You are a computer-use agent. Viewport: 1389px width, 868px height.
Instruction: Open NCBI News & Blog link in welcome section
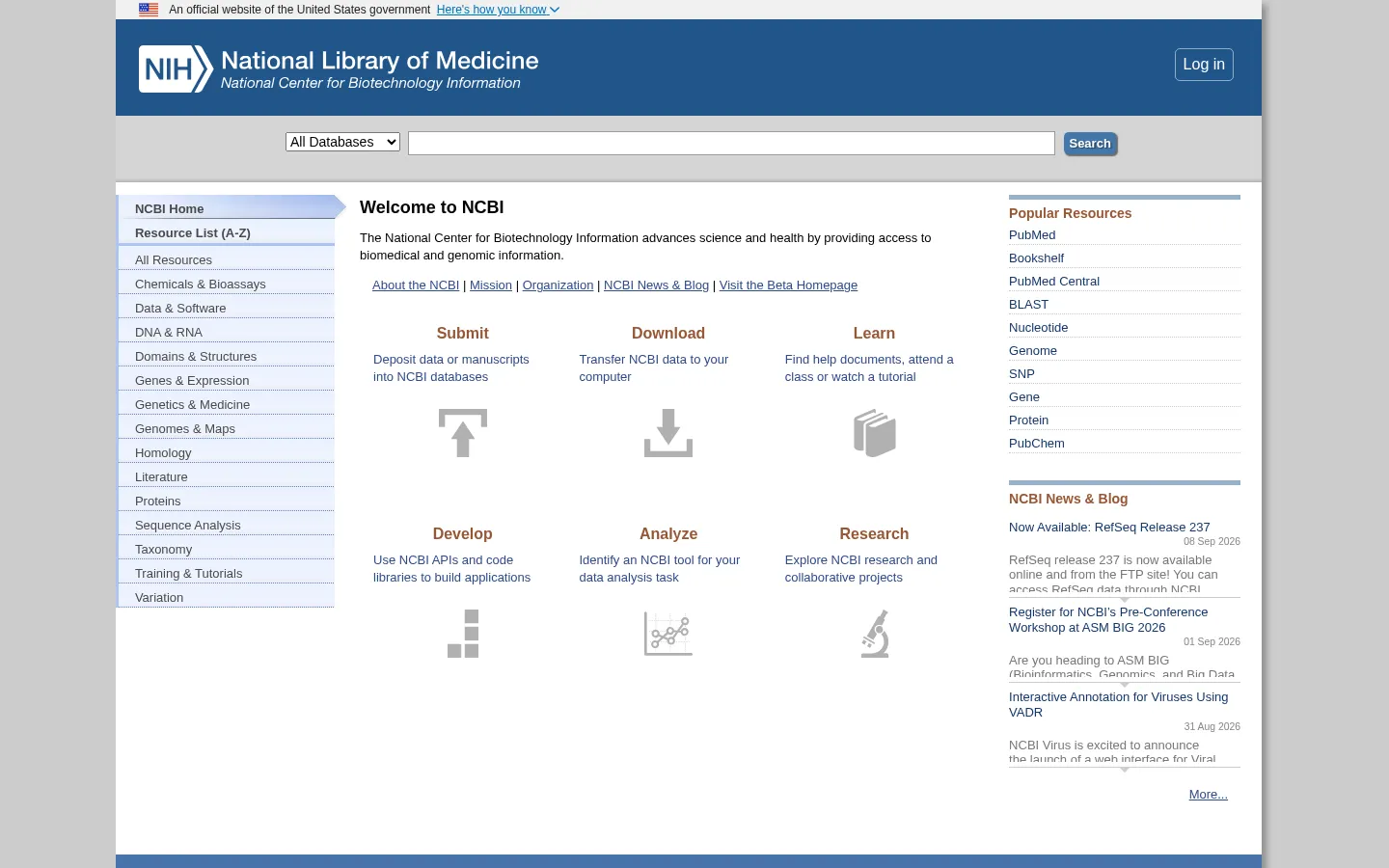tap(656, 285)
